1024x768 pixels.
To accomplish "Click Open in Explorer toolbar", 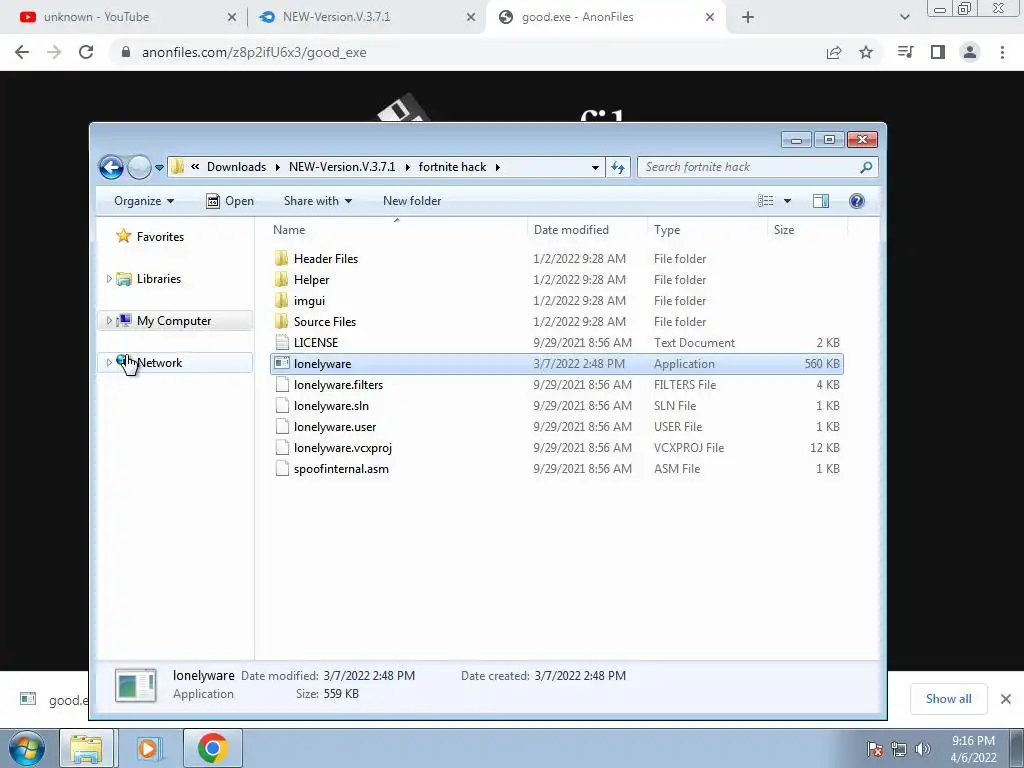I will [230, 201].
